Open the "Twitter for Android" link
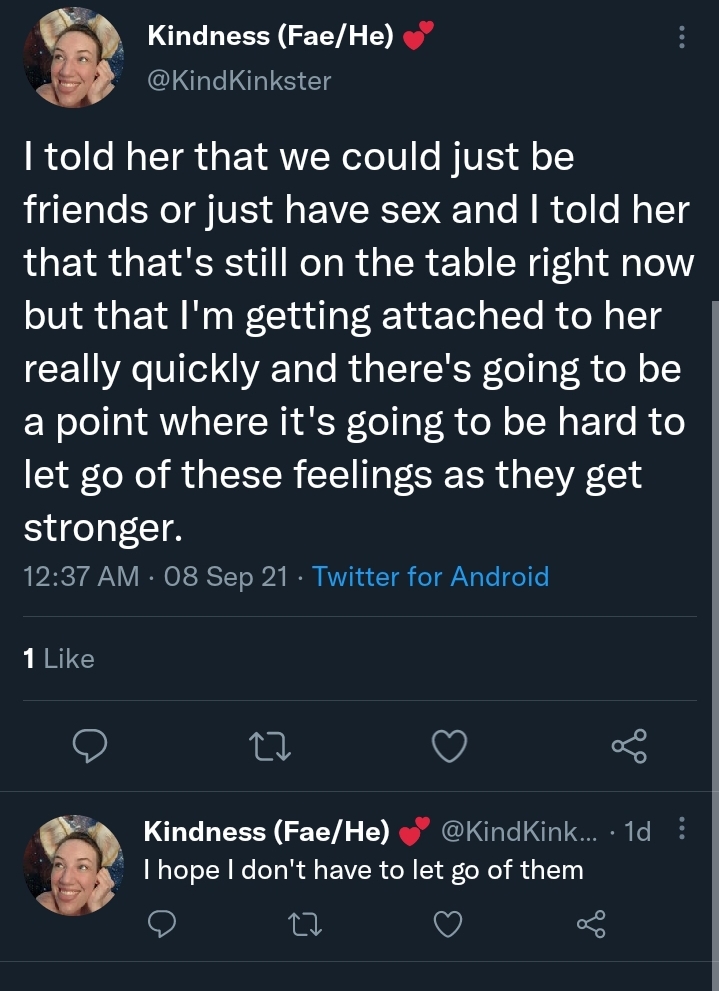The height and width of the screenshot is (991, 719). tap(430, 576)
